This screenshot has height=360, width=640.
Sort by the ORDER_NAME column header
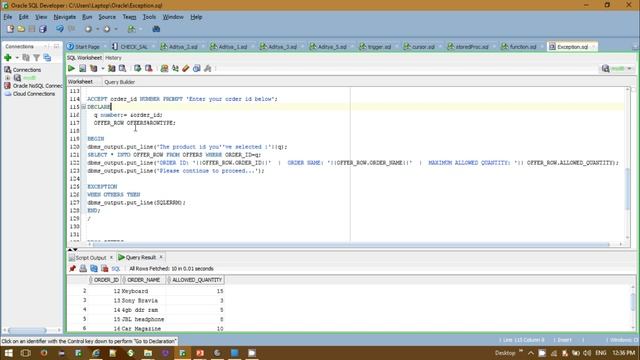click(144, 280)
